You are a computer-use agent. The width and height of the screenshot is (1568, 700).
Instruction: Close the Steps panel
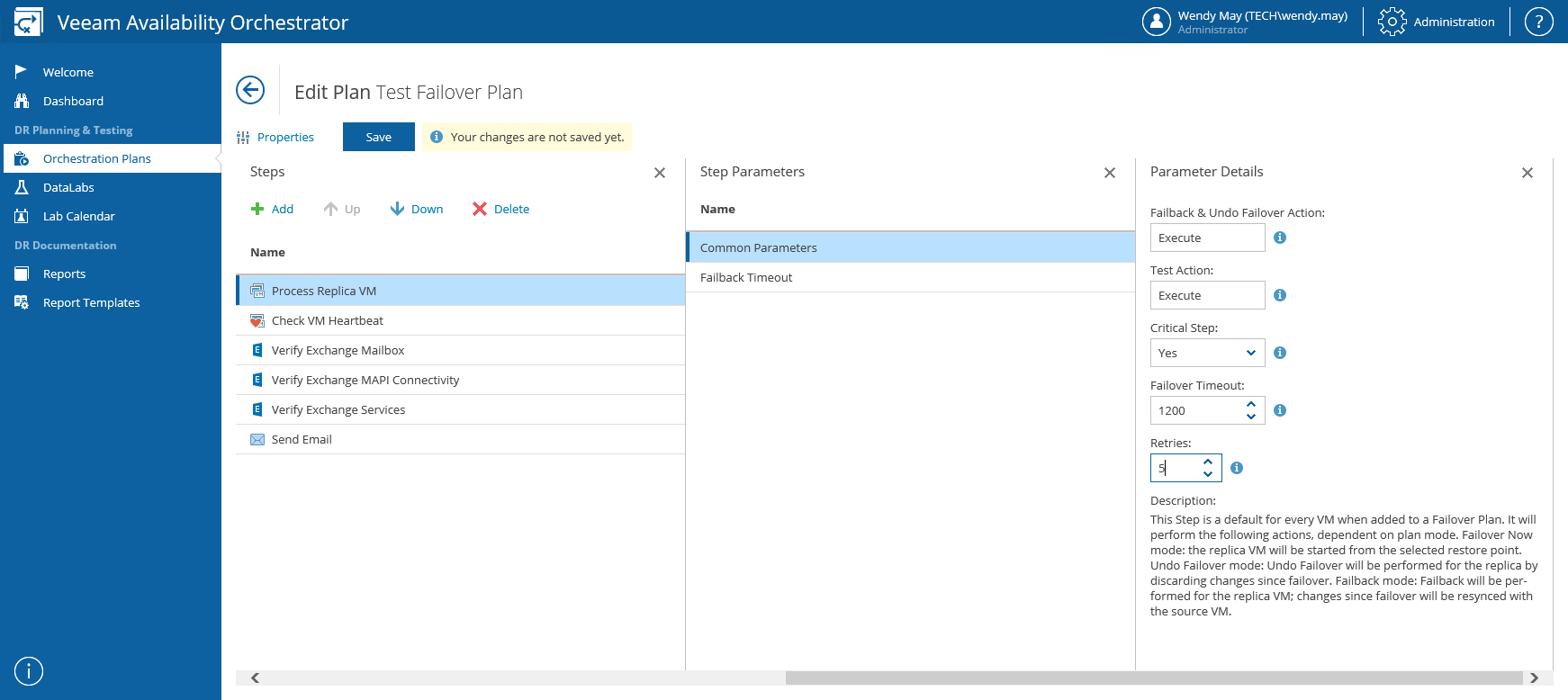coord(660,173)
